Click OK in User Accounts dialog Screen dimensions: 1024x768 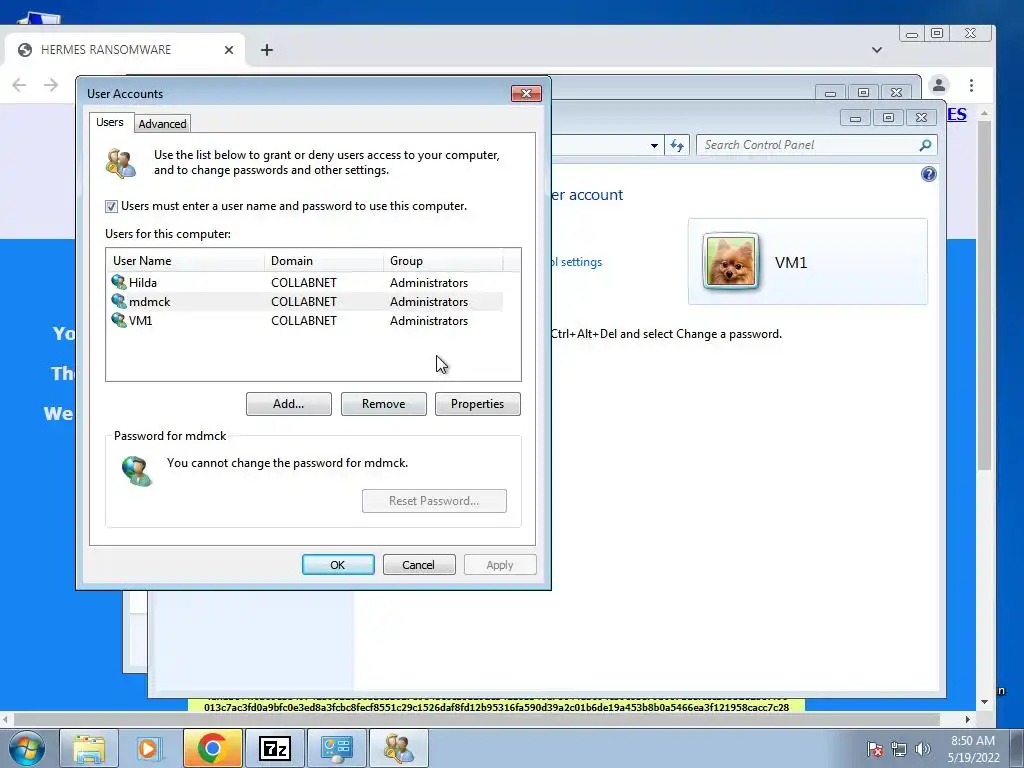338,565
